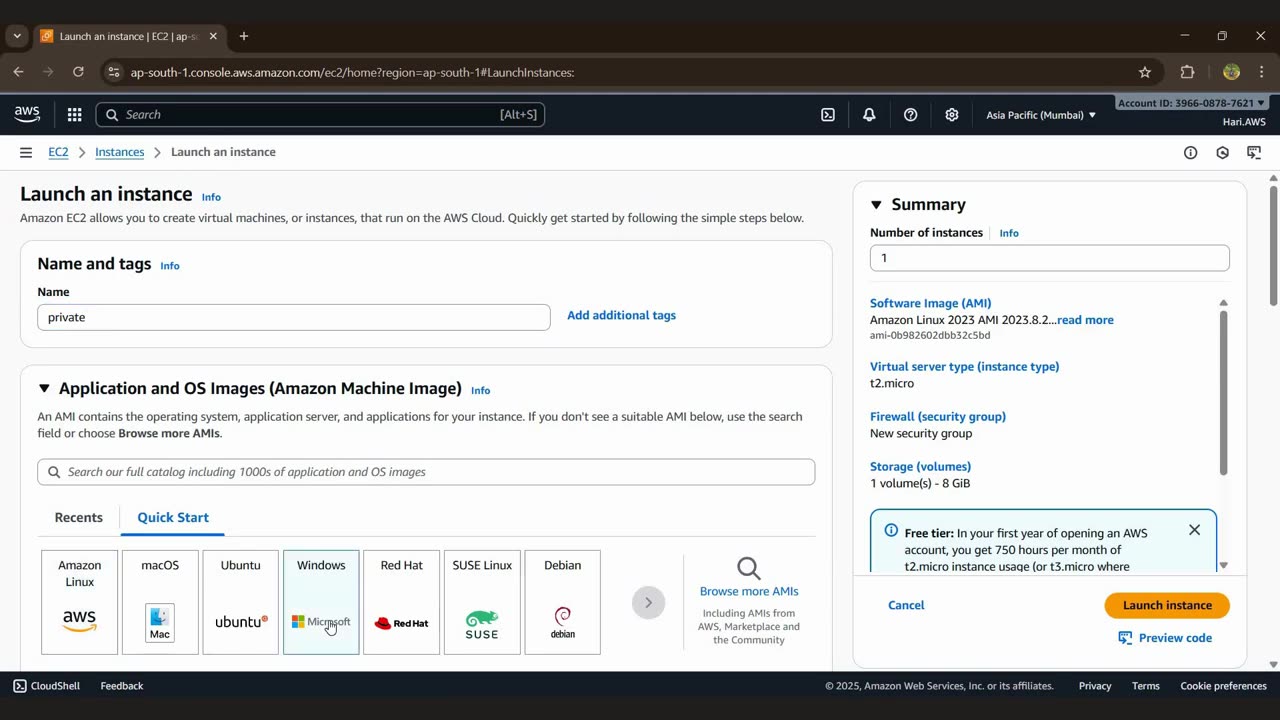This screenshot has height=720, width=1280.
Task: Click the Name field containing private
Action: (x=294, y=317)
